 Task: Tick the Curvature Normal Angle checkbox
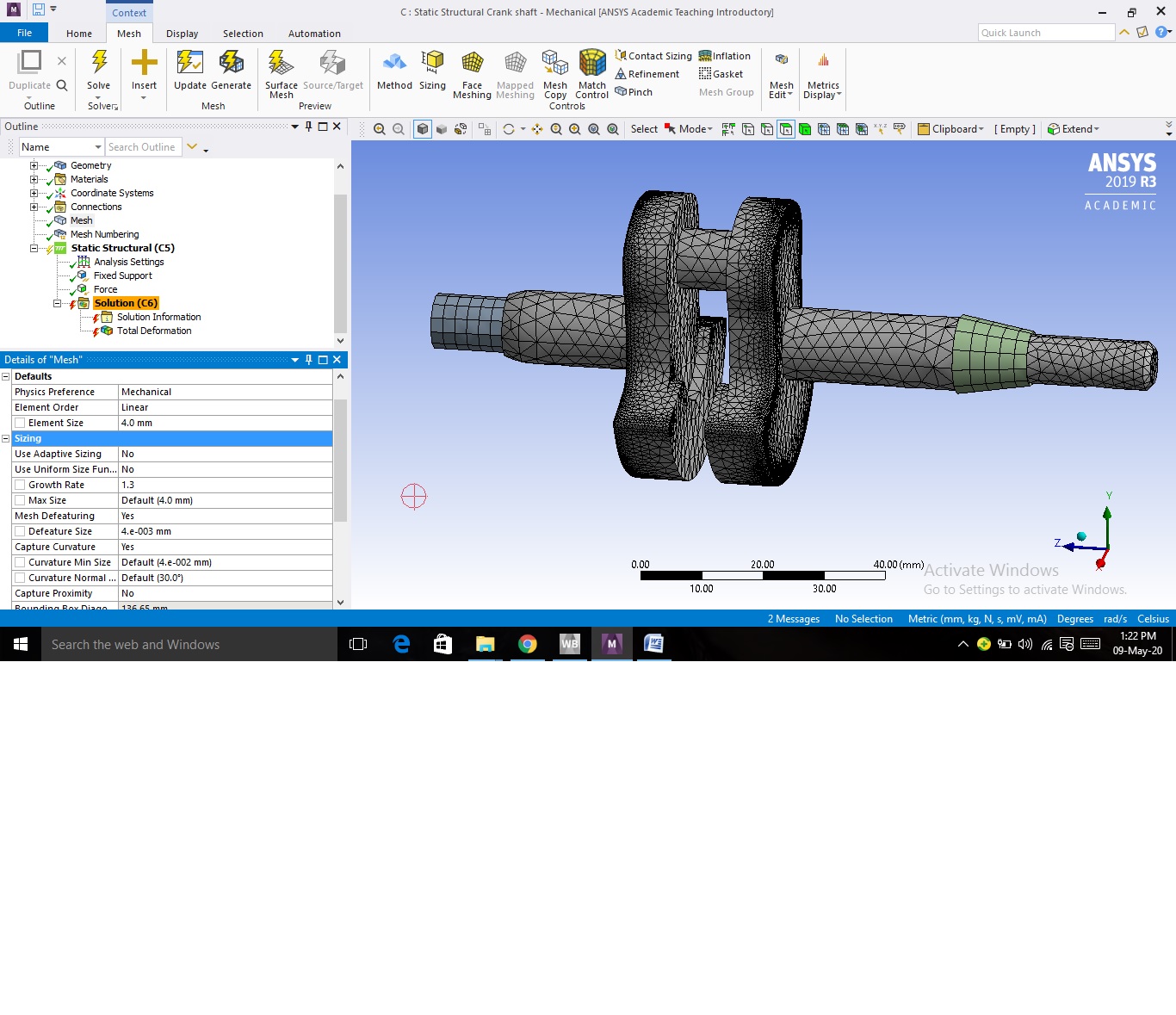[x=20, y=578]
